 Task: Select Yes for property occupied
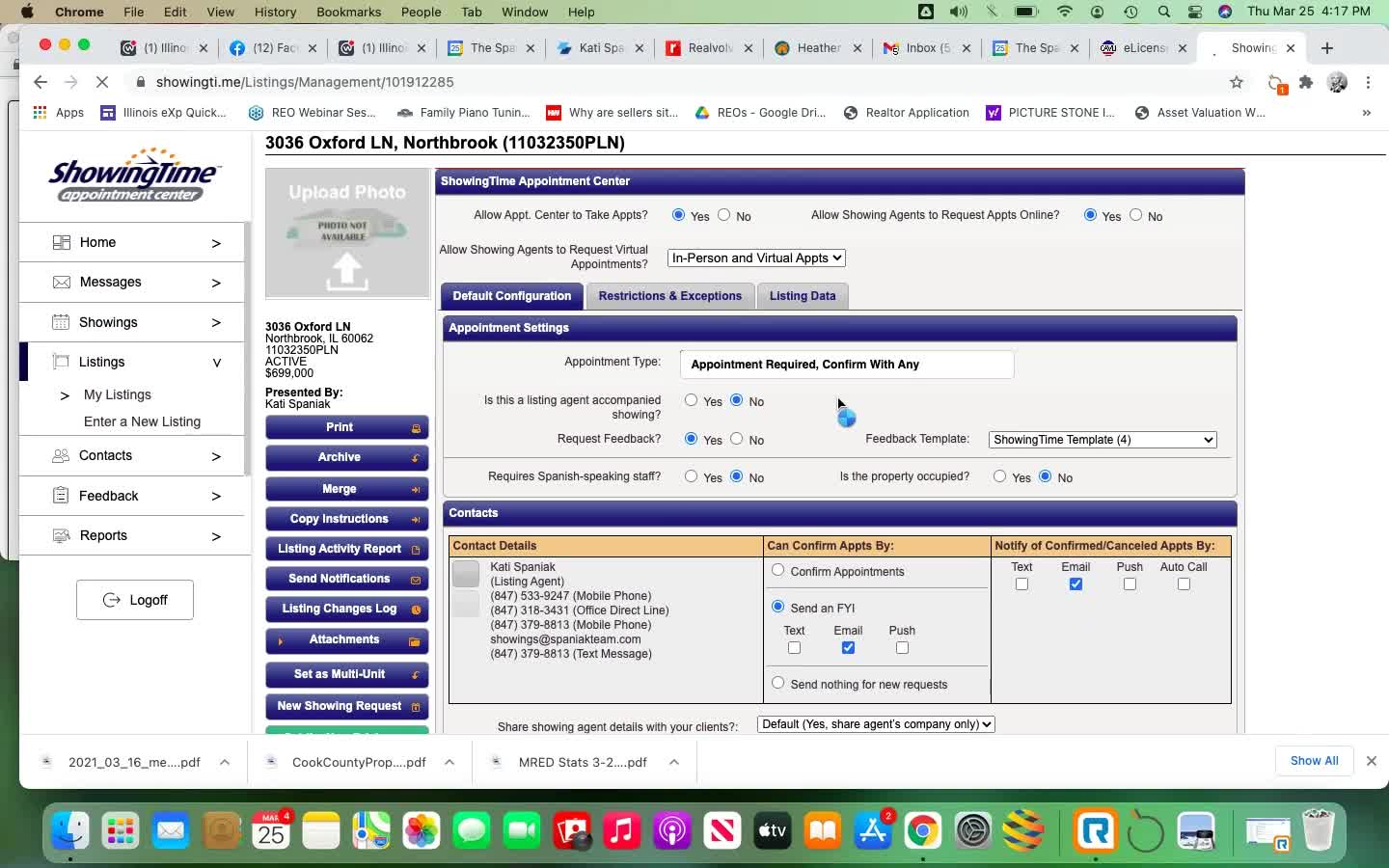(999, 476)
